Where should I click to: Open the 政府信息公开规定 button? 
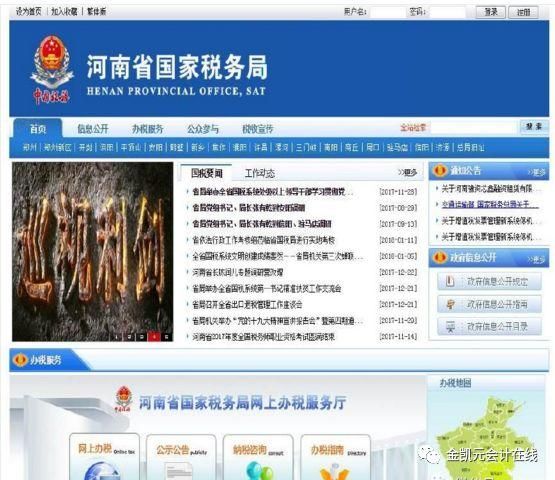[x=489, y=281]
